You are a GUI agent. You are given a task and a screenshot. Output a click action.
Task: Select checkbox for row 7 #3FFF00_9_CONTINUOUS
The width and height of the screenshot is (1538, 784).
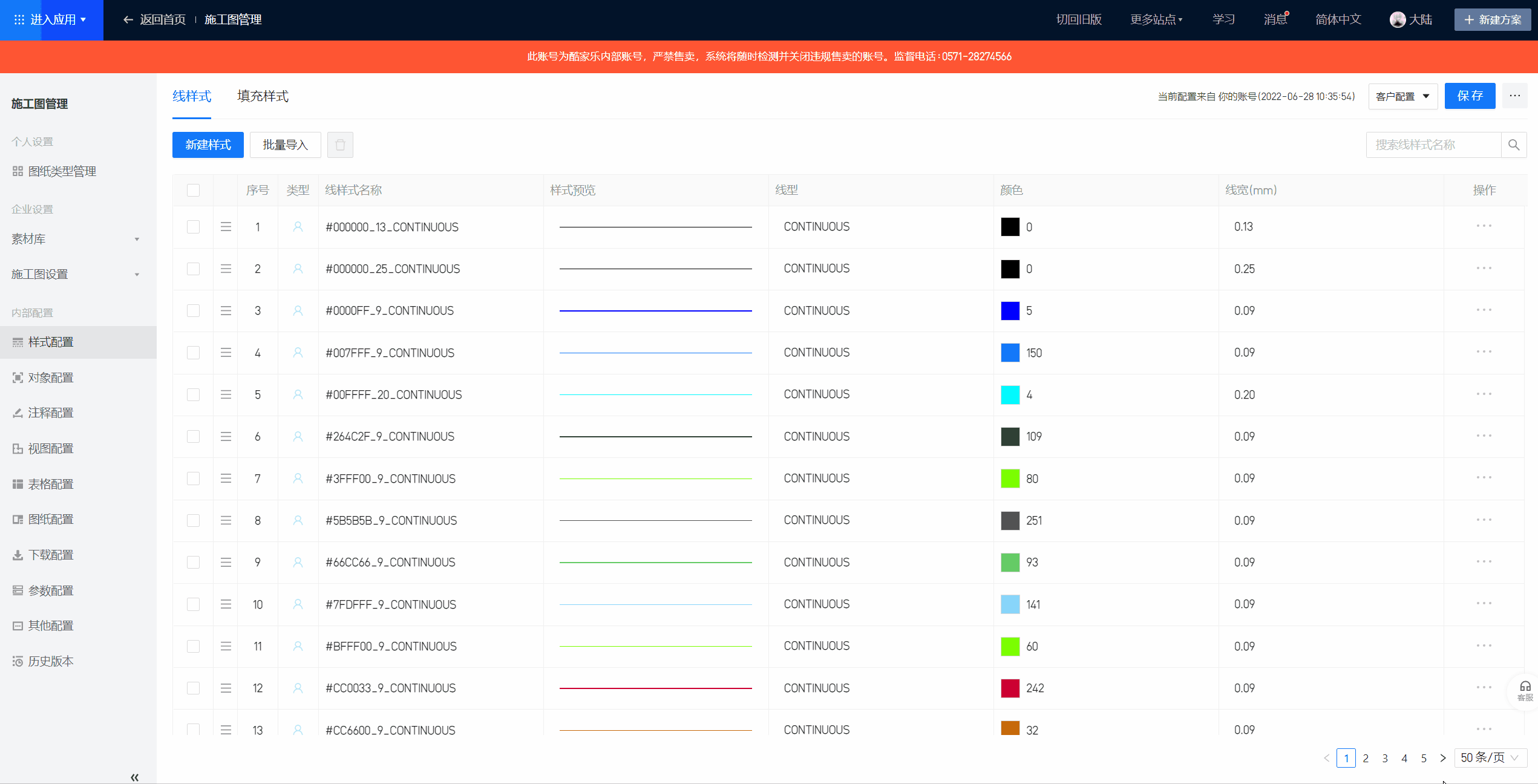(x=193, y=479)
